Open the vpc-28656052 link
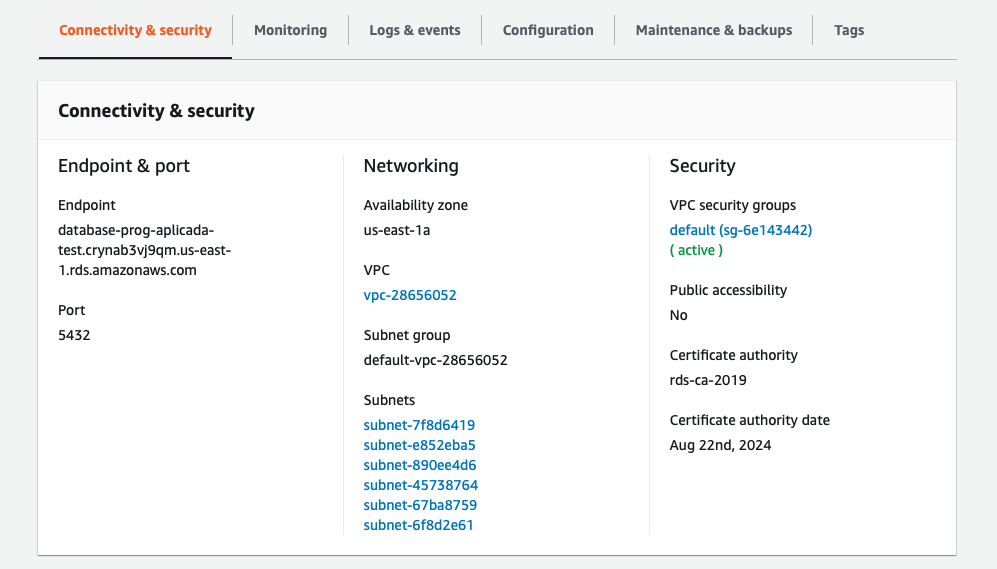This screenshot has height=569, width=997. (x=410, y=295)
